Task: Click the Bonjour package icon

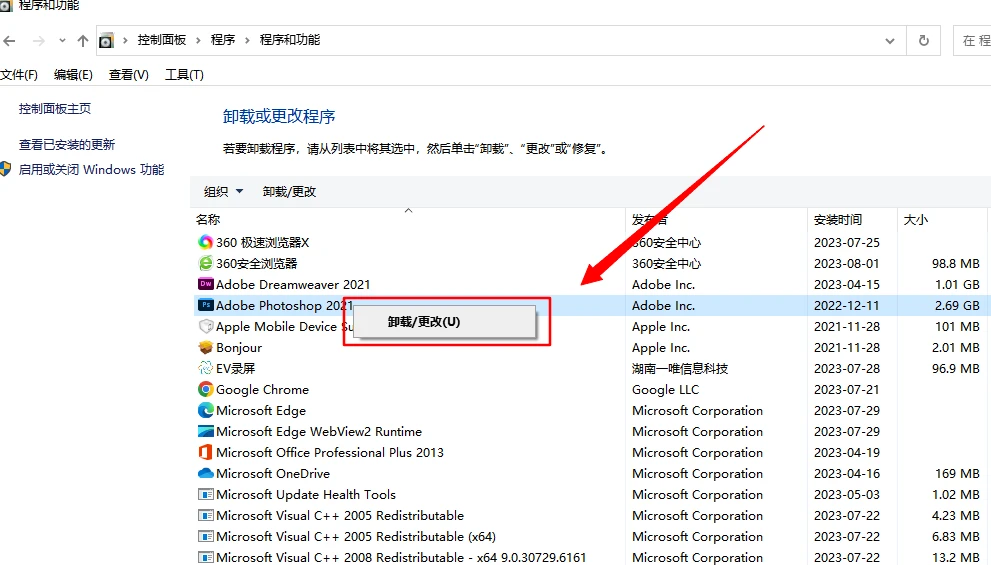Action: [x=205, y=347]
